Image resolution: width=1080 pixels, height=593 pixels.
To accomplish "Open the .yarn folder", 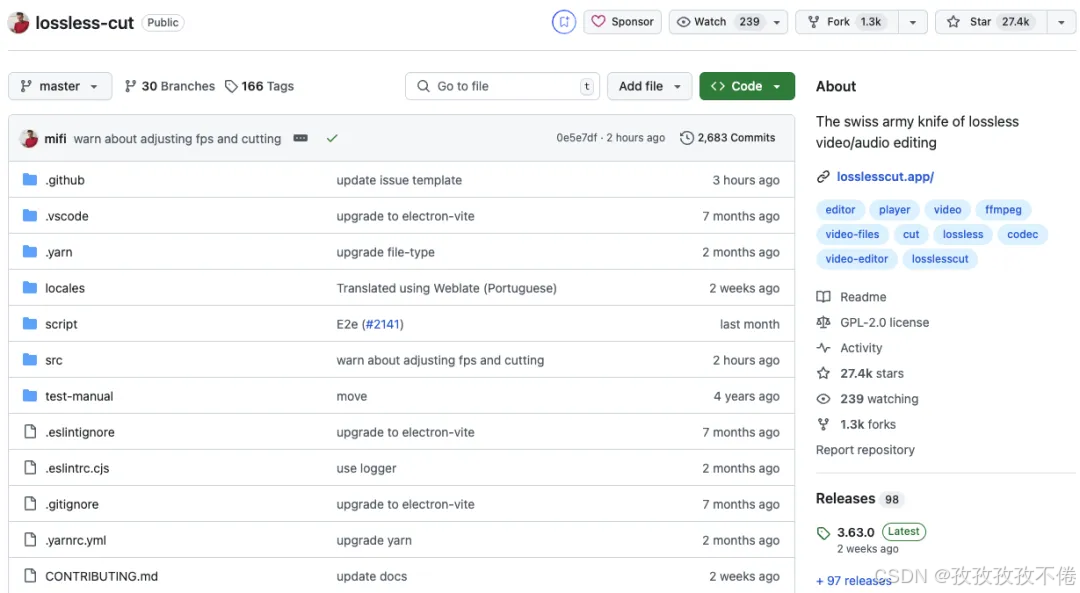I will tap(59, 252).
